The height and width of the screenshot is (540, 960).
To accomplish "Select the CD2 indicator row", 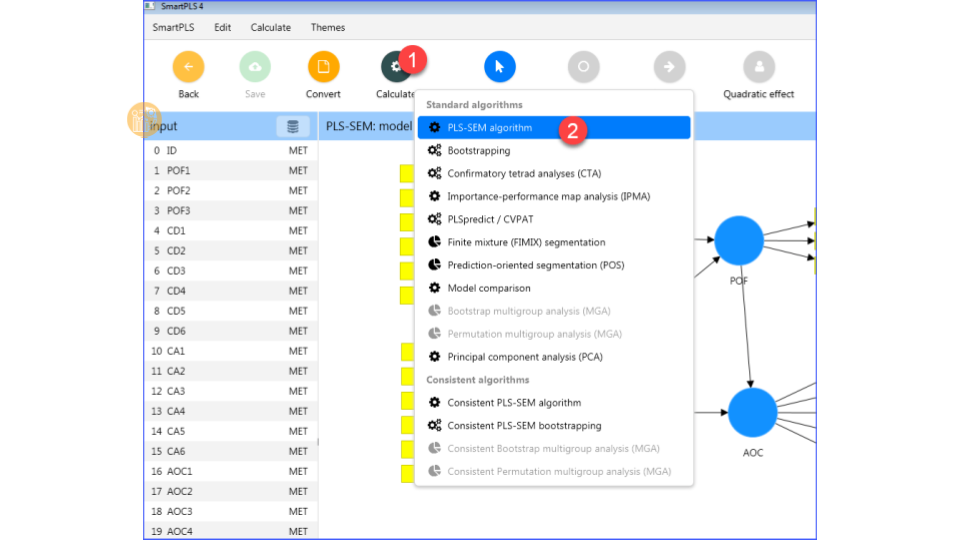I will coord(231,250).
